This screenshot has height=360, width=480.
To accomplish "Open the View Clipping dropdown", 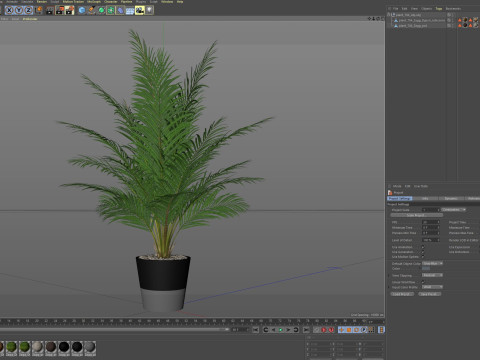I will click(433, 275).
